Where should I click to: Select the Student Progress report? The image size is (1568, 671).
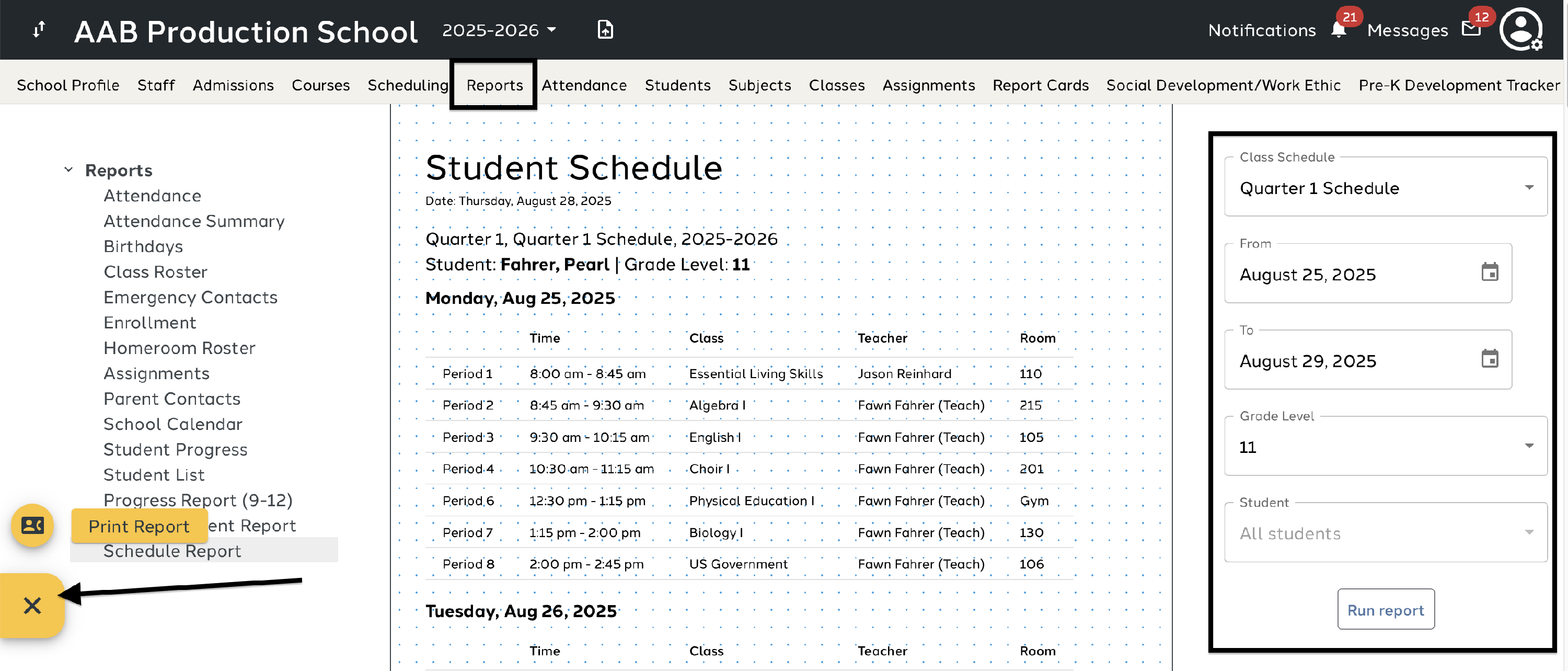coord(175,449)
